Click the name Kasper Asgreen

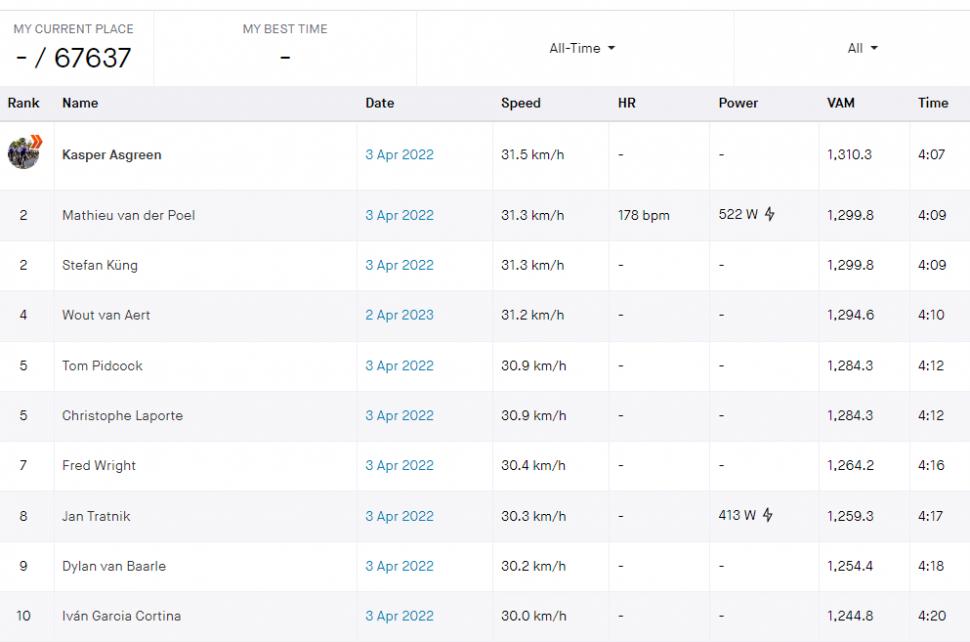point(111,155)
